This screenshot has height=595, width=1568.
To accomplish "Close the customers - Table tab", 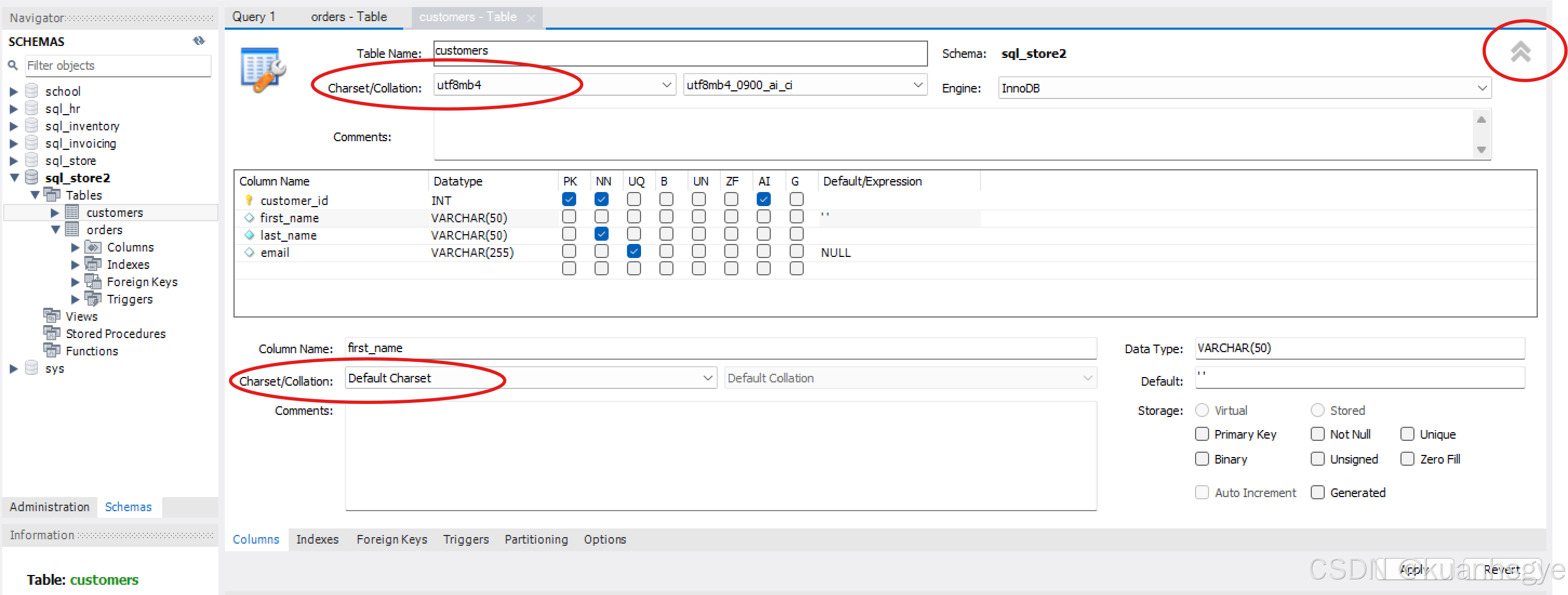I will 531,18.
